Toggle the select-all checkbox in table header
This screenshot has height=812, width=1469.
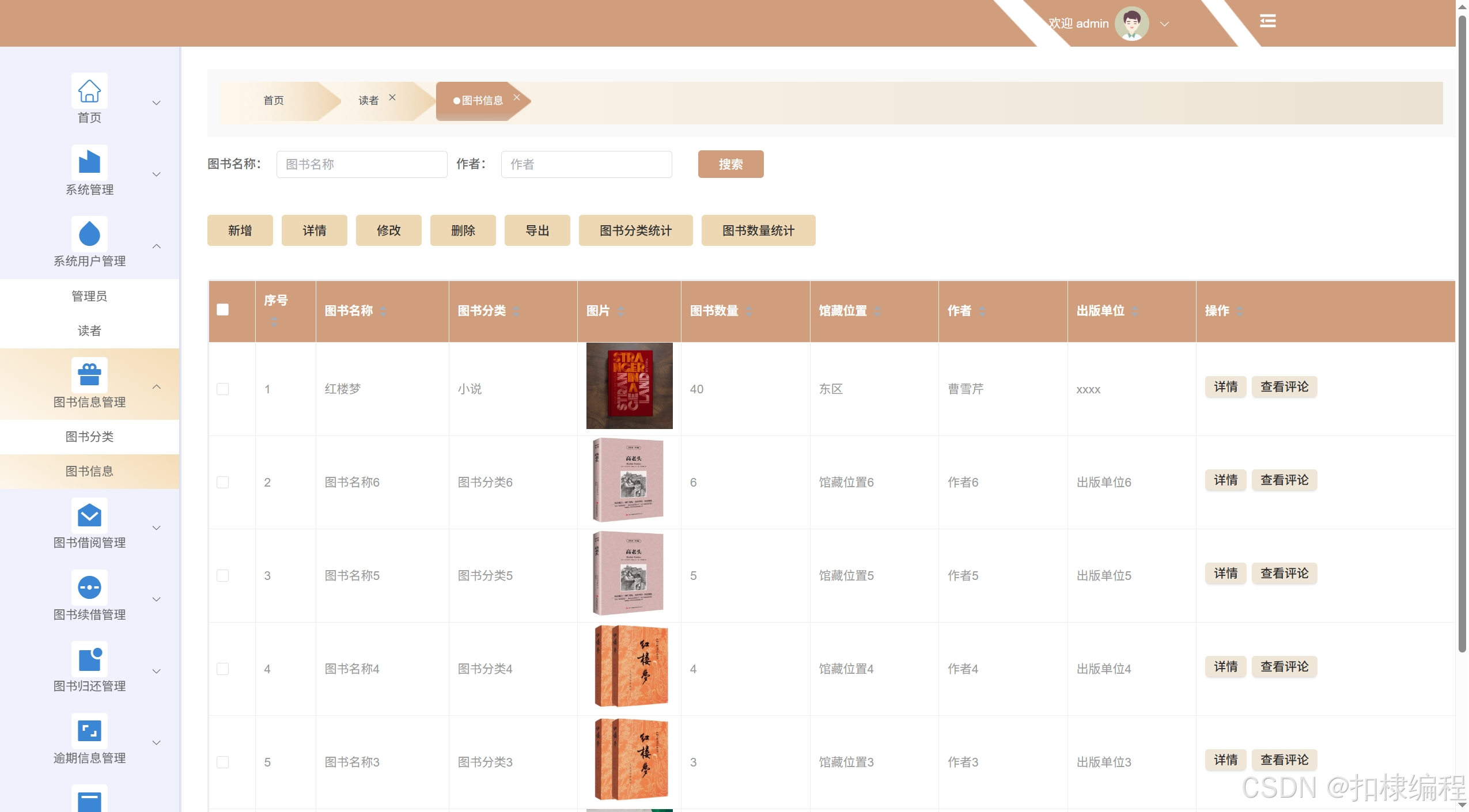coord(223,310)
